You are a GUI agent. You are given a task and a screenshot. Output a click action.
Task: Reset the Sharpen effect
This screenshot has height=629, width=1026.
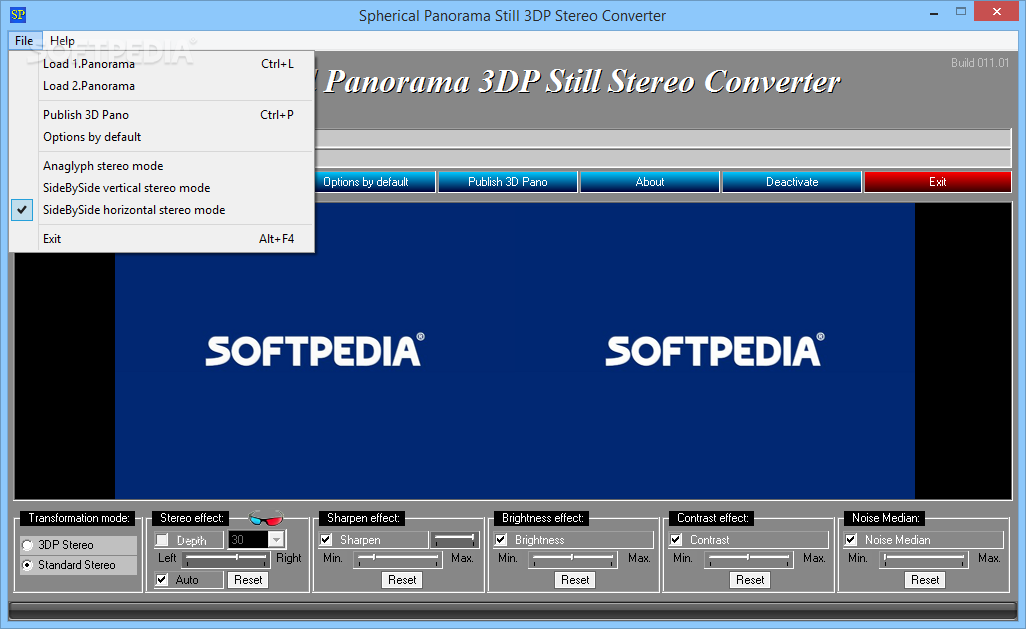(x=402, y=580)
